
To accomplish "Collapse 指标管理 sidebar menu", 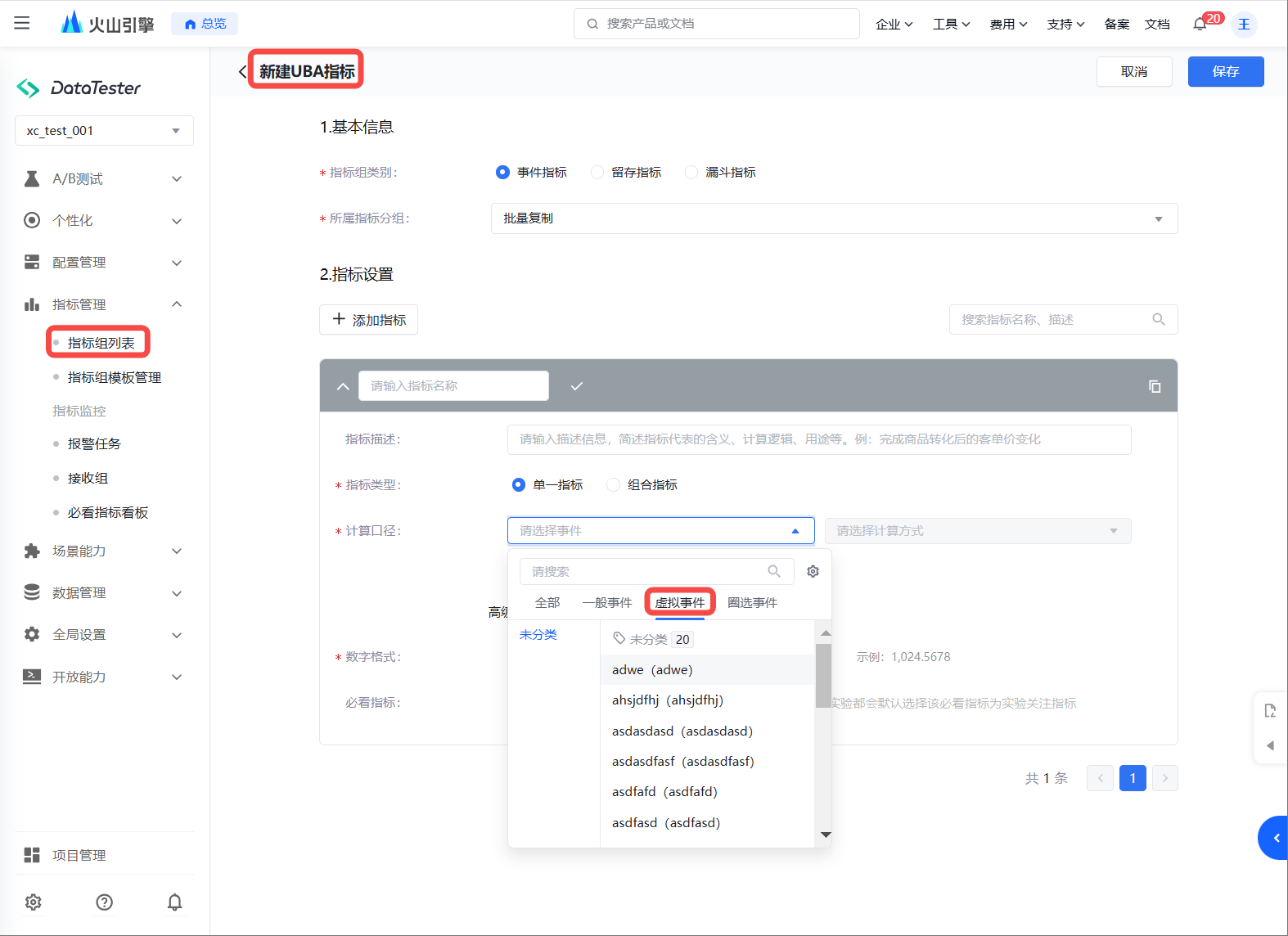I will coord(104,304).
